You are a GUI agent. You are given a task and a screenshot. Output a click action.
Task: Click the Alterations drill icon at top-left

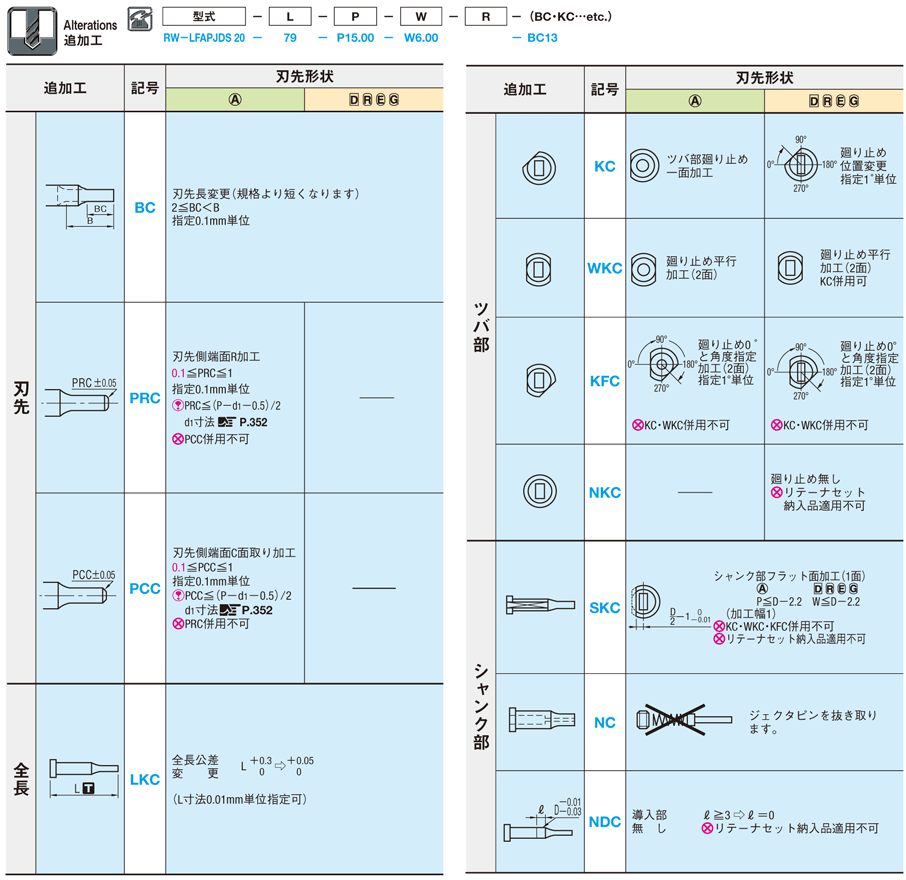31,31
